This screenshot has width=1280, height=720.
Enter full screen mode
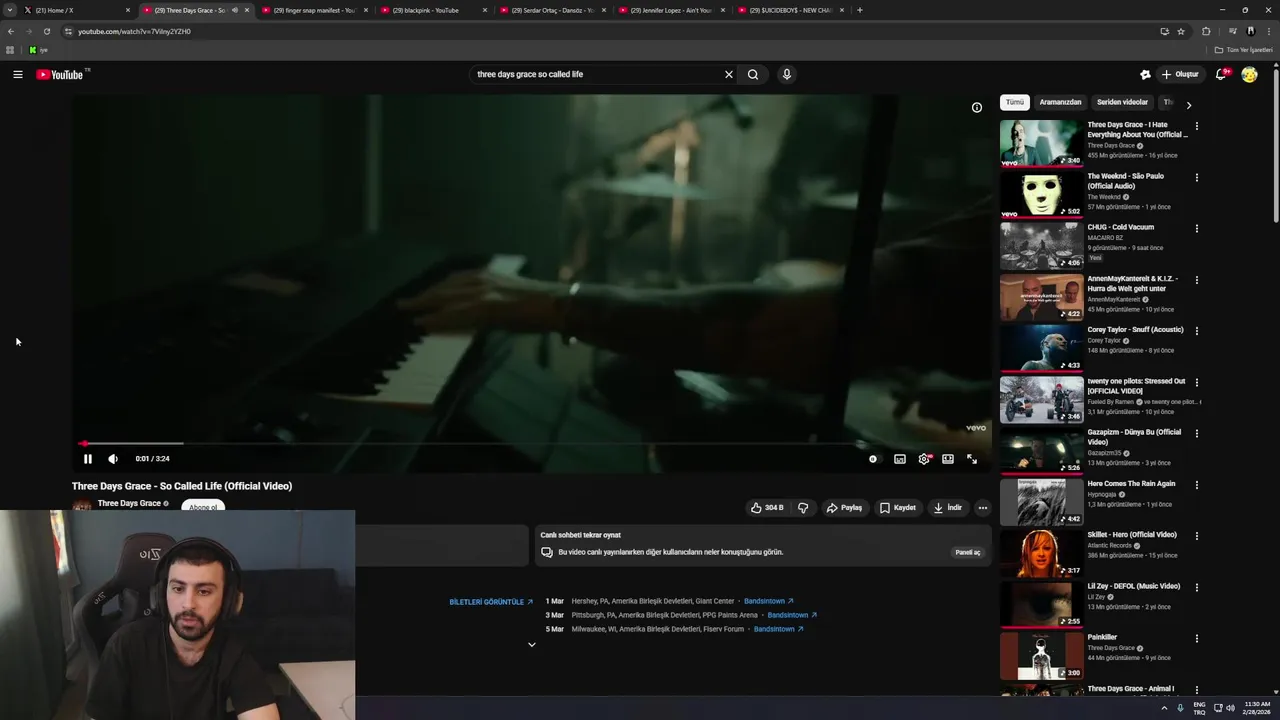pyautogui.click(x=972, y=459)
